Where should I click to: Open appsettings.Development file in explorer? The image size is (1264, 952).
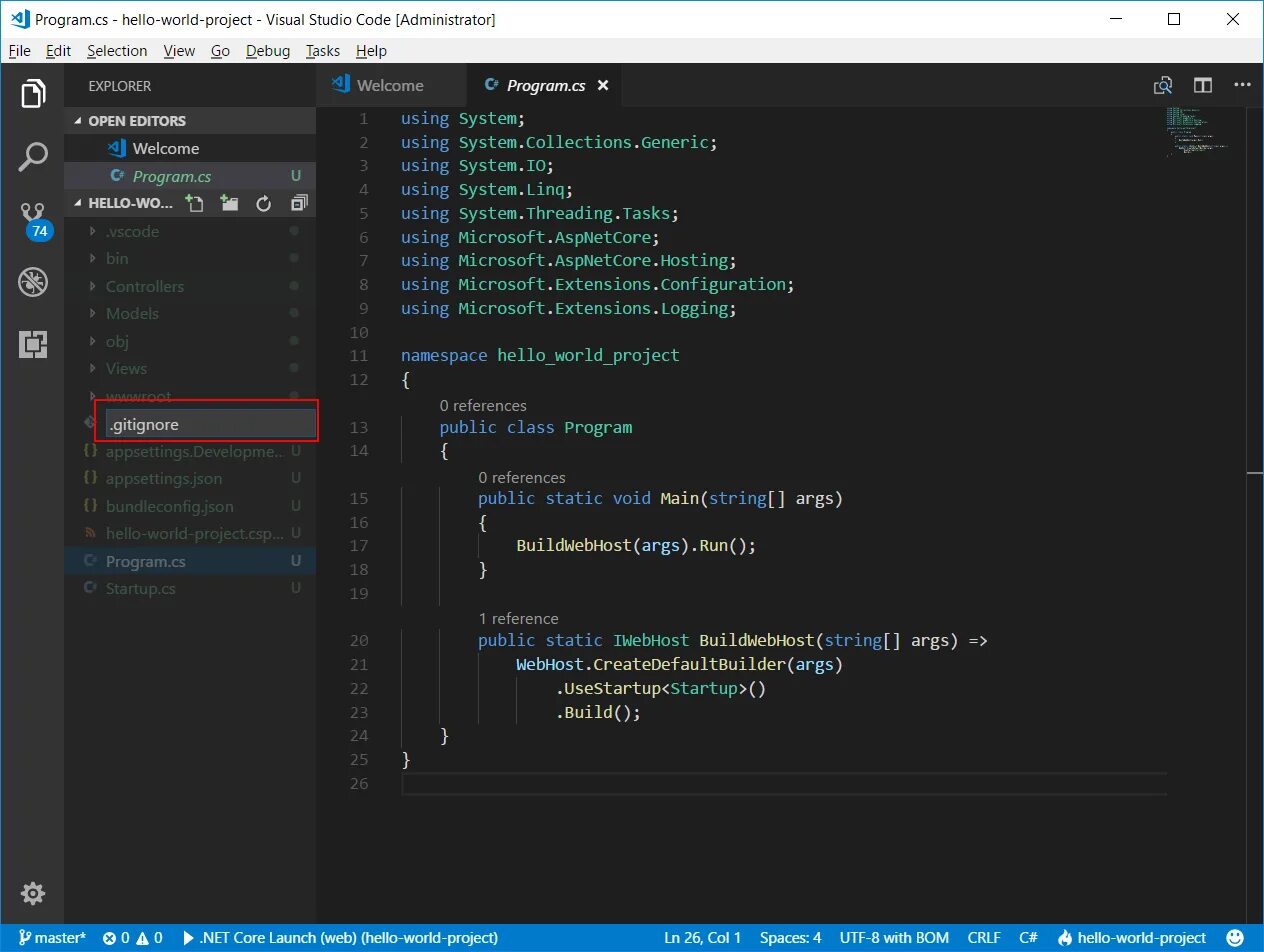pyautogui.click(x=190, y=451)
